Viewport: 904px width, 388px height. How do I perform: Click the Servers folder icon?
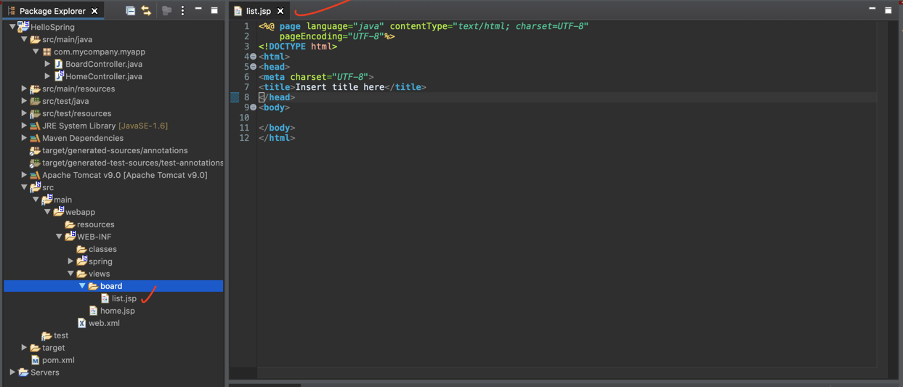click(23, 372)
